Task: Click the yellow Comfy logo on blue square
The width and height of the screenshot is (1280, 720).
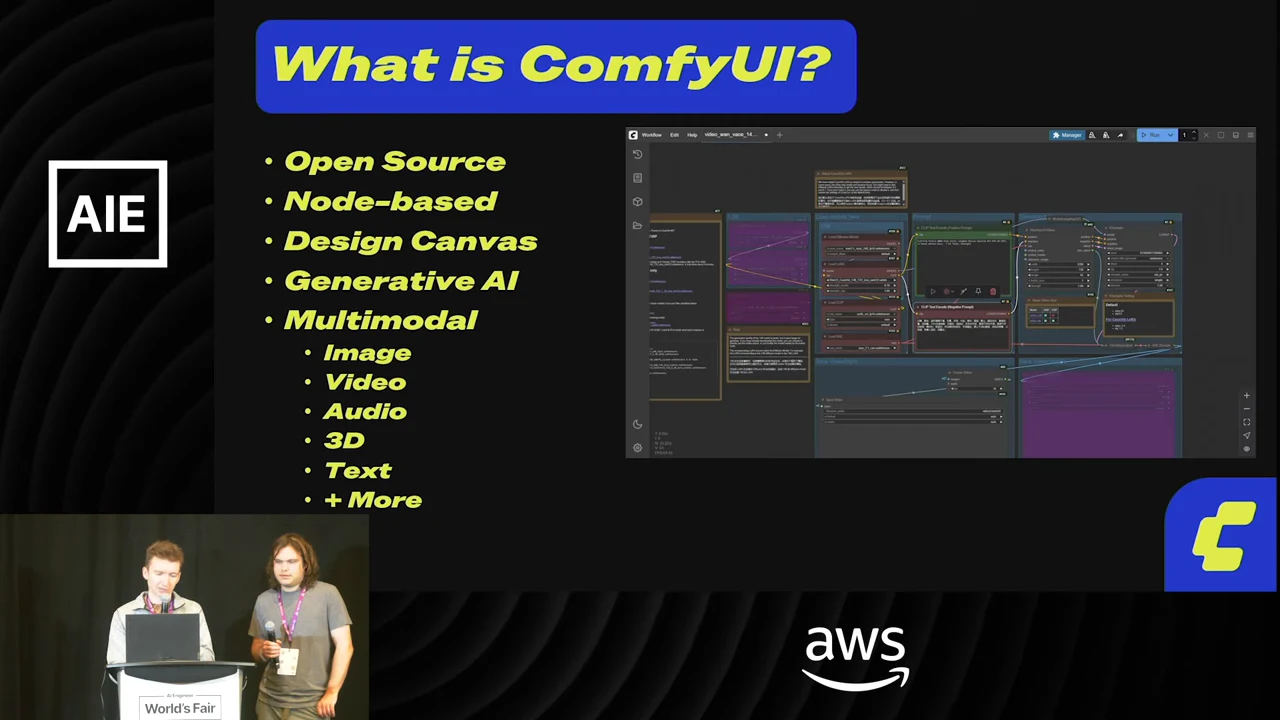Action: pos(1222,535)
